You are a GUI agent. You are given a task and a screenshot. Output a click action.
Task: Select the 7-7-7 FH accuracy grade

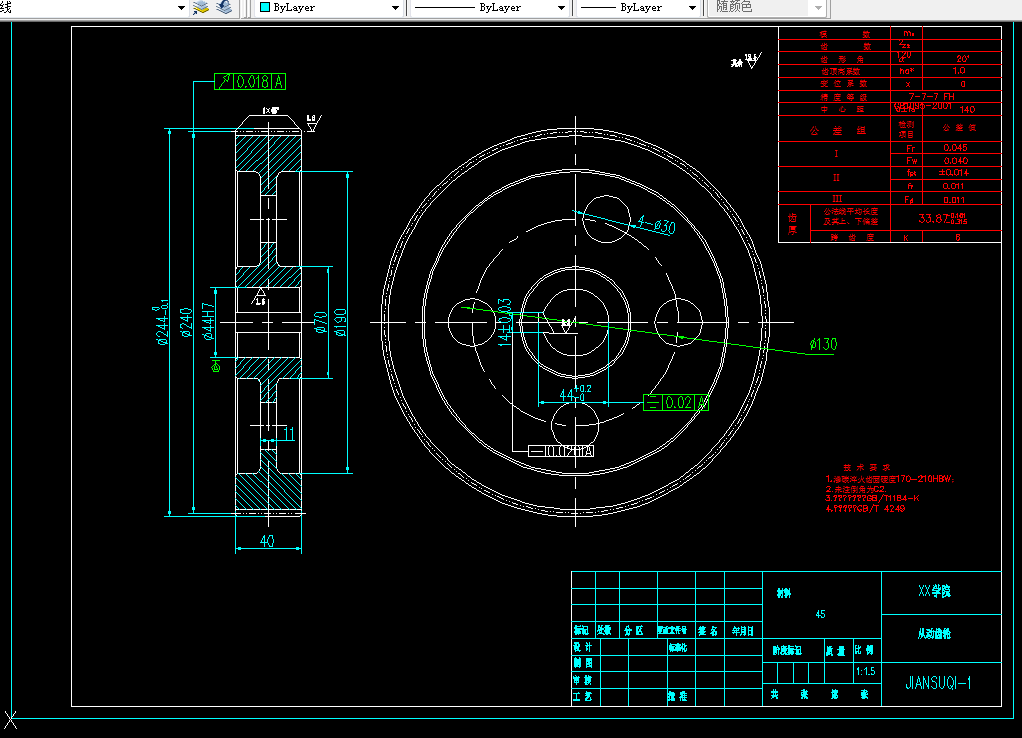click(931, 96)
